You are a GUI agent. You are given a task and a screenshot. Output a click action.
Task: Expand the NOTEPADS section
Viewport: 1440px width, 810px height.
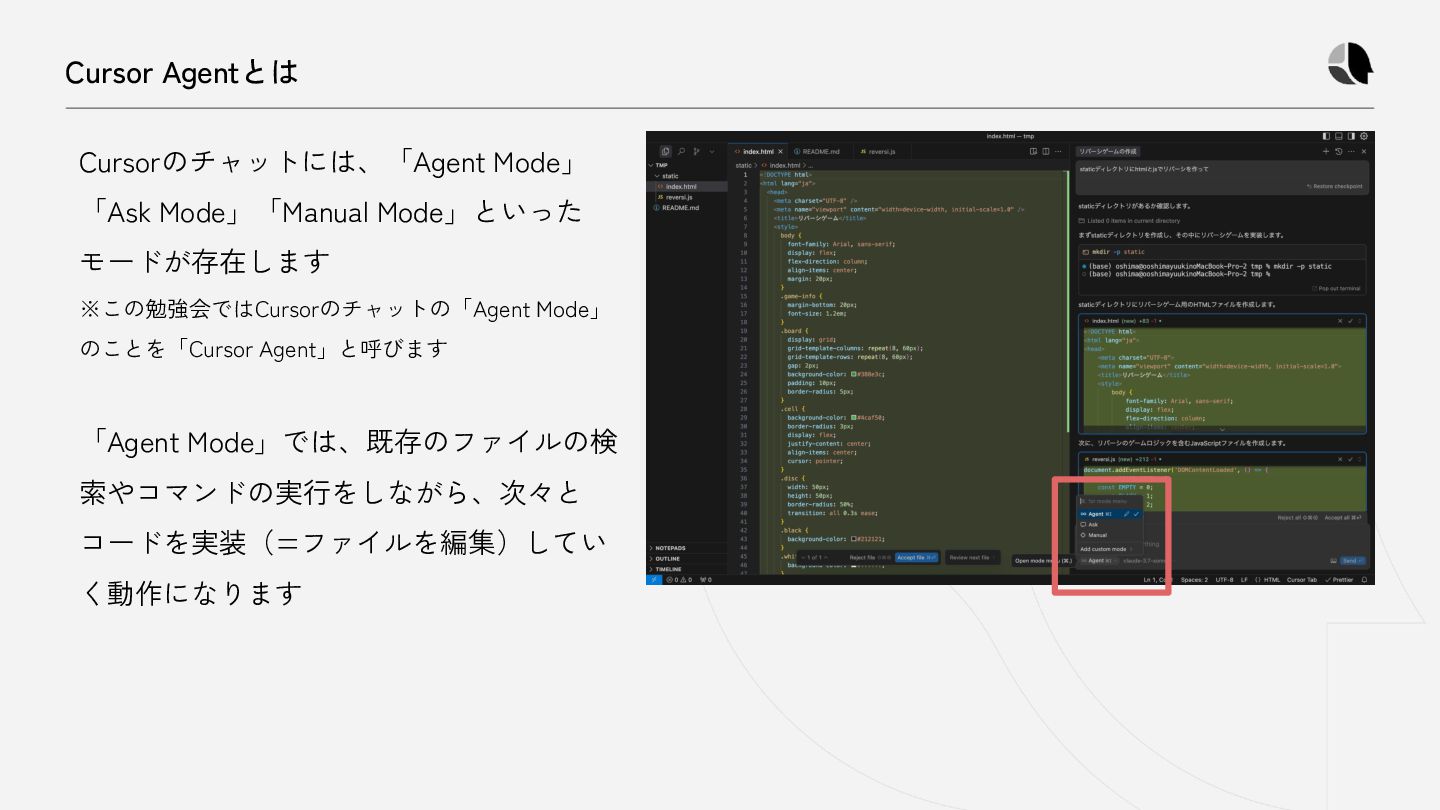[x=688, y=548]
